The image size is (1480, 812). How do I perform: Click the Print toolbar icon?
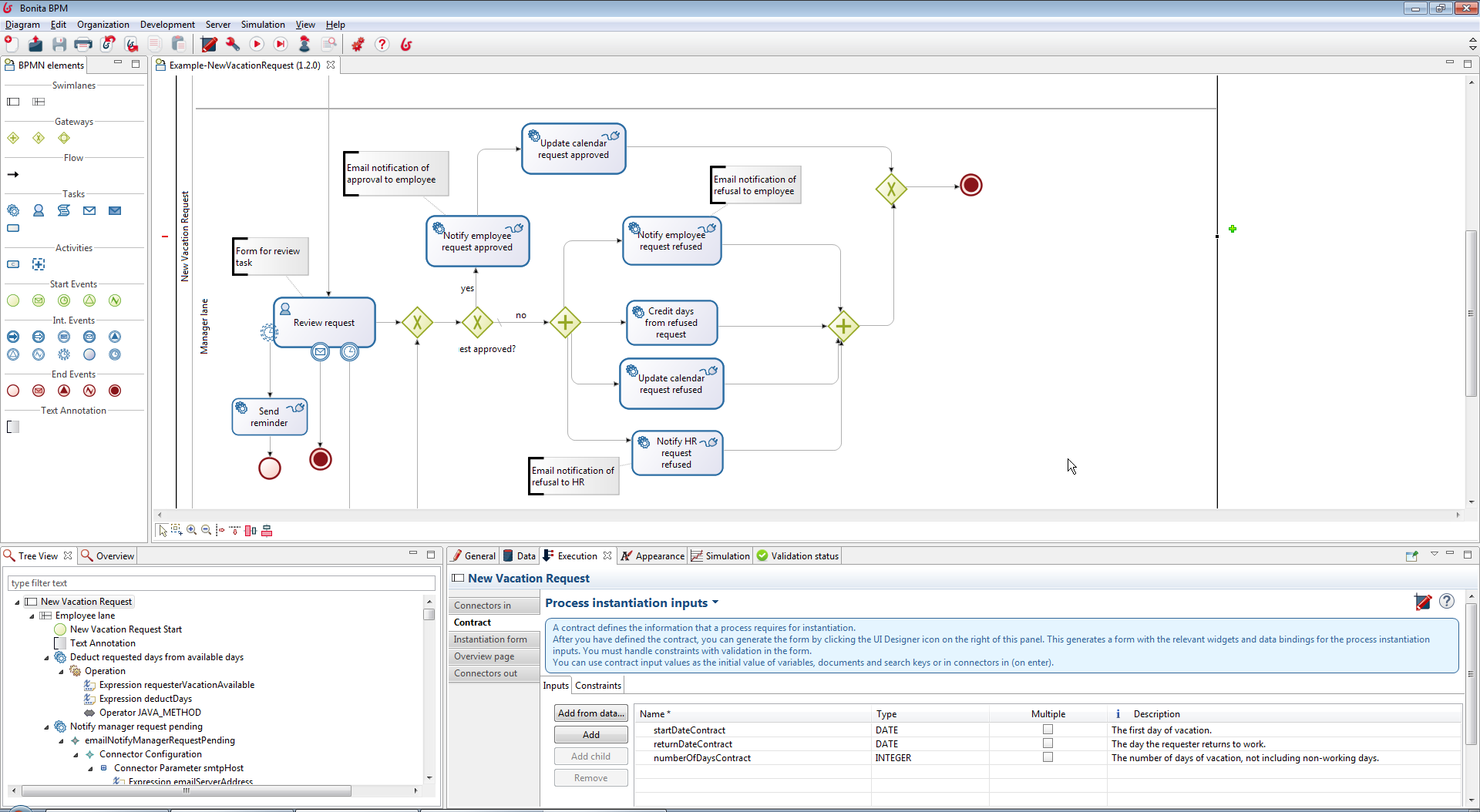point(83,44)
